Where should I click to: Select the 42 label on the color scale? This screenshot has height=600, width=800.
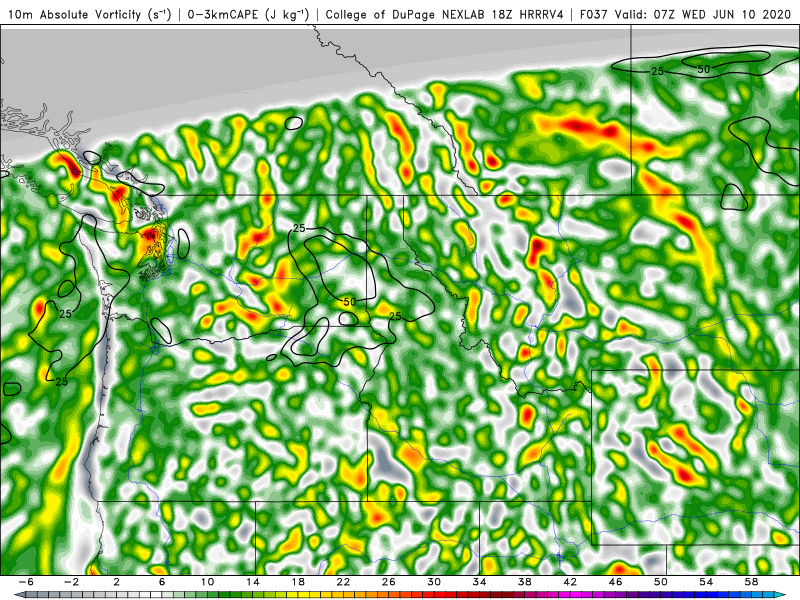[x=570, y=582]
